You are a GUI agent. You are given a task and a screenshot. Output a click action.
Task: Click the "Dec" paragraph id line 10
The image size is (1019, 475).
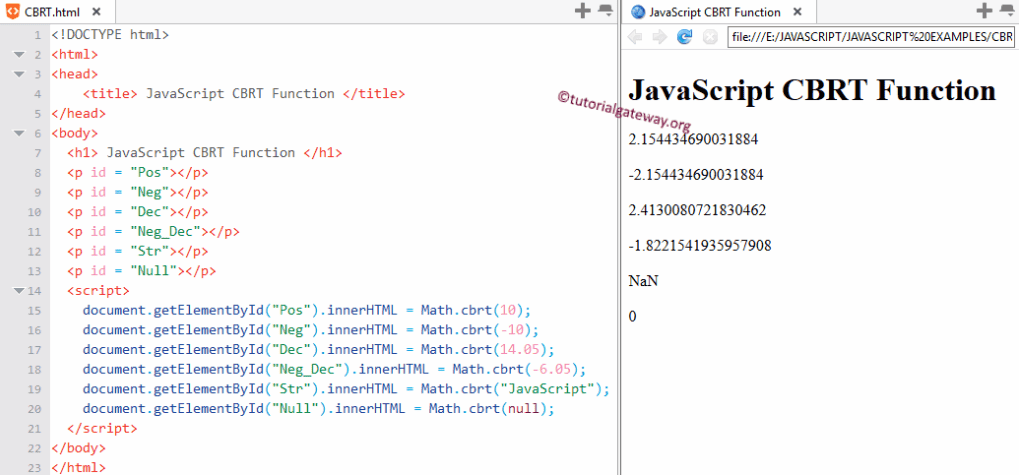[137, 212]
